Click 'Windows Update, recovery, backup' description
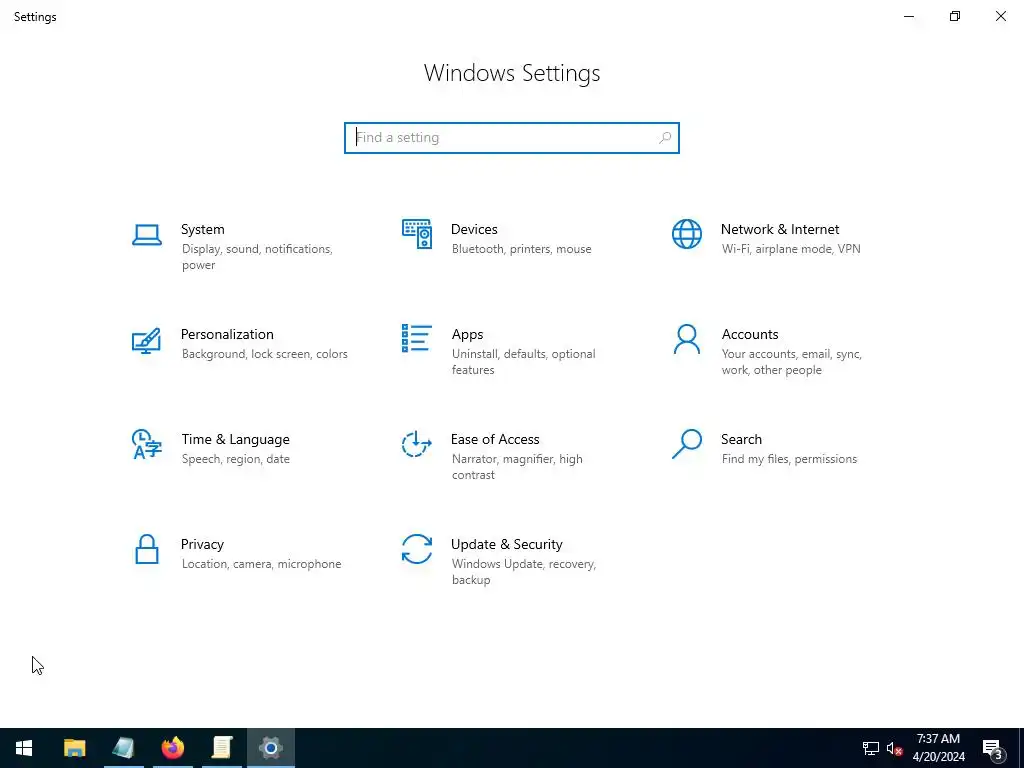This screenshot has height=768, width=1024. [x=524, y=571]
